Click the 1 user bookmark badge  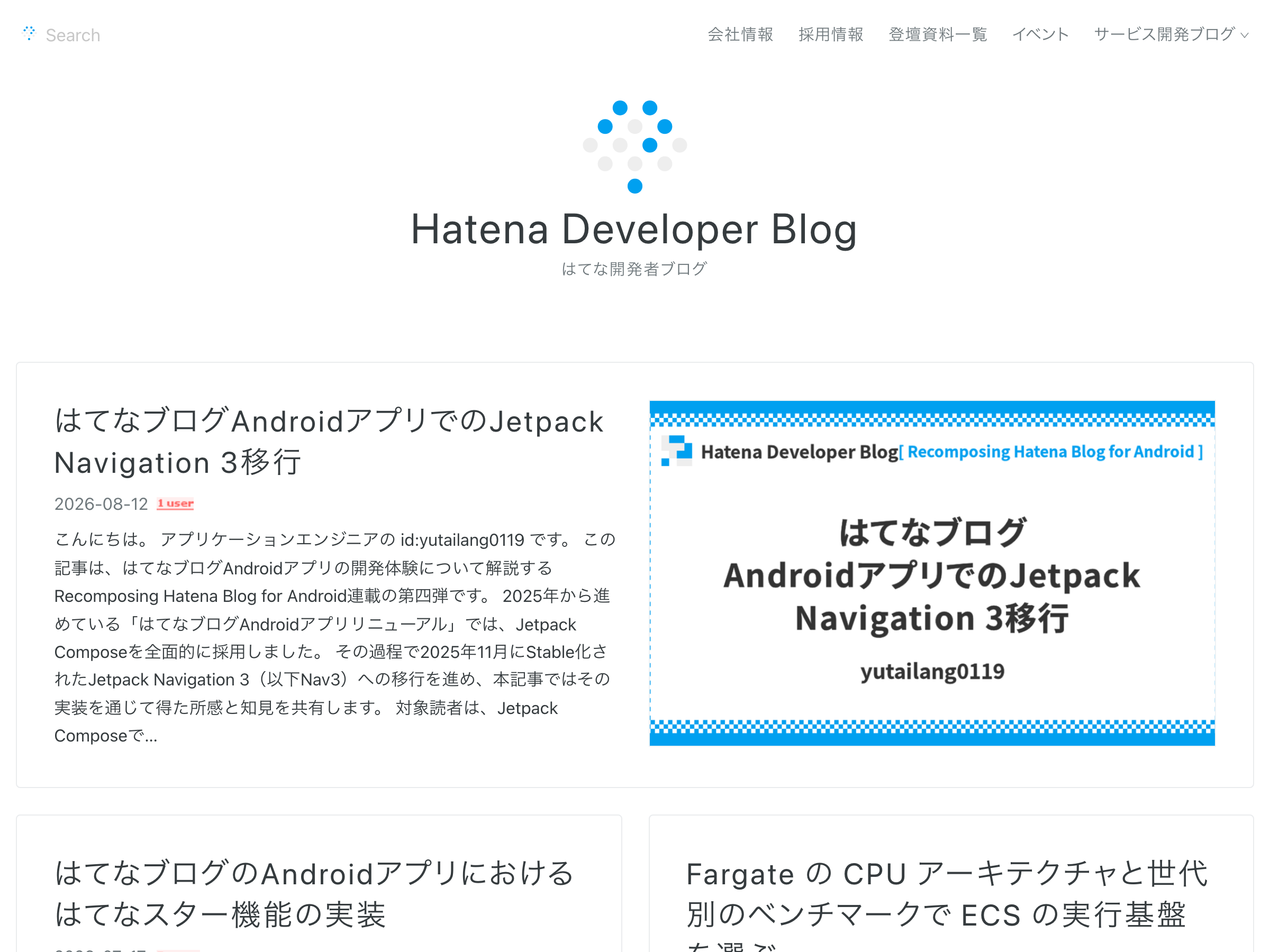click(x=175, y=504)
